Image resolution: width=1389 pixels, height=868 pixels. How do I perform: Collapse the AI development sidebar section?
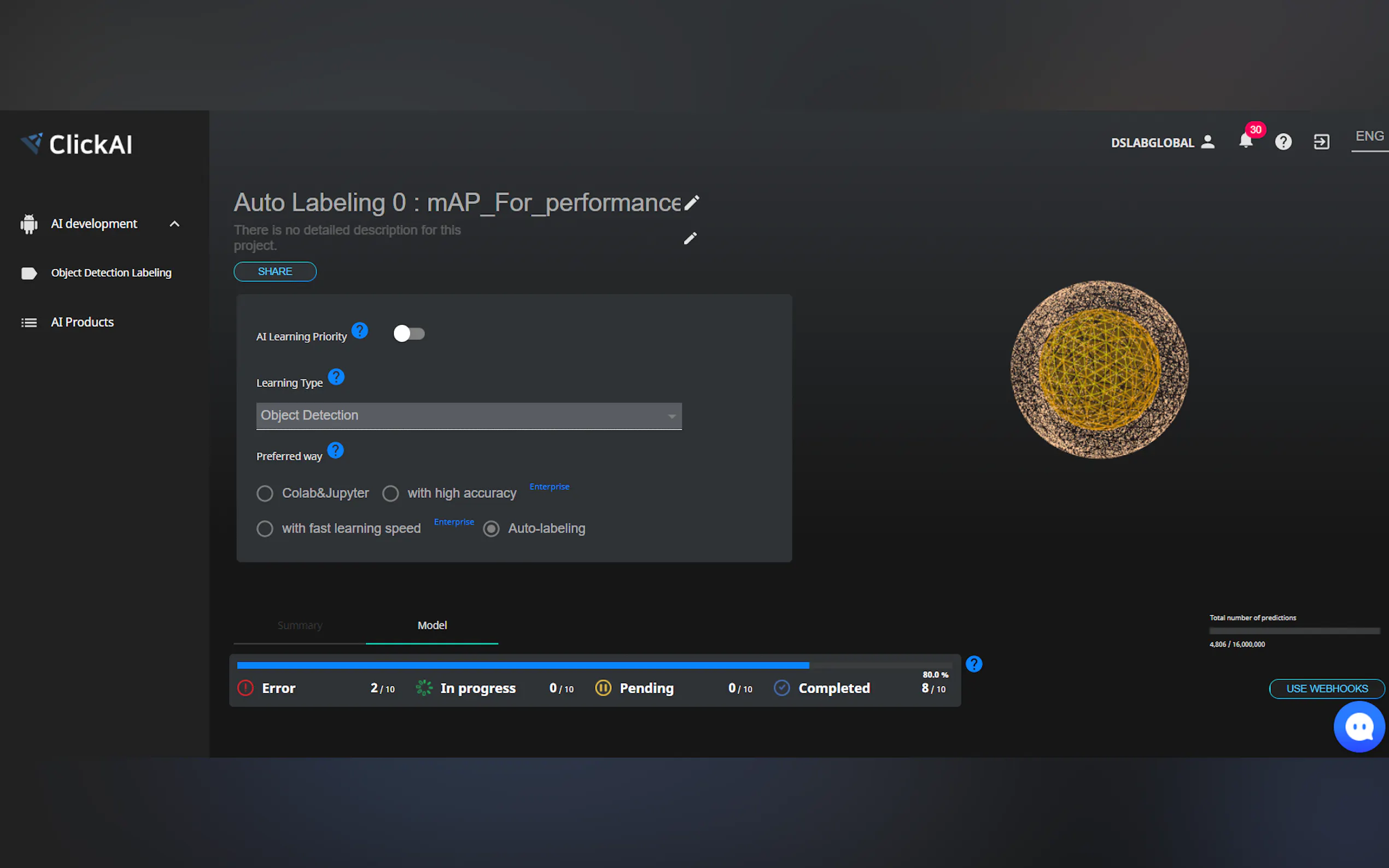click(x=174, y=224)
